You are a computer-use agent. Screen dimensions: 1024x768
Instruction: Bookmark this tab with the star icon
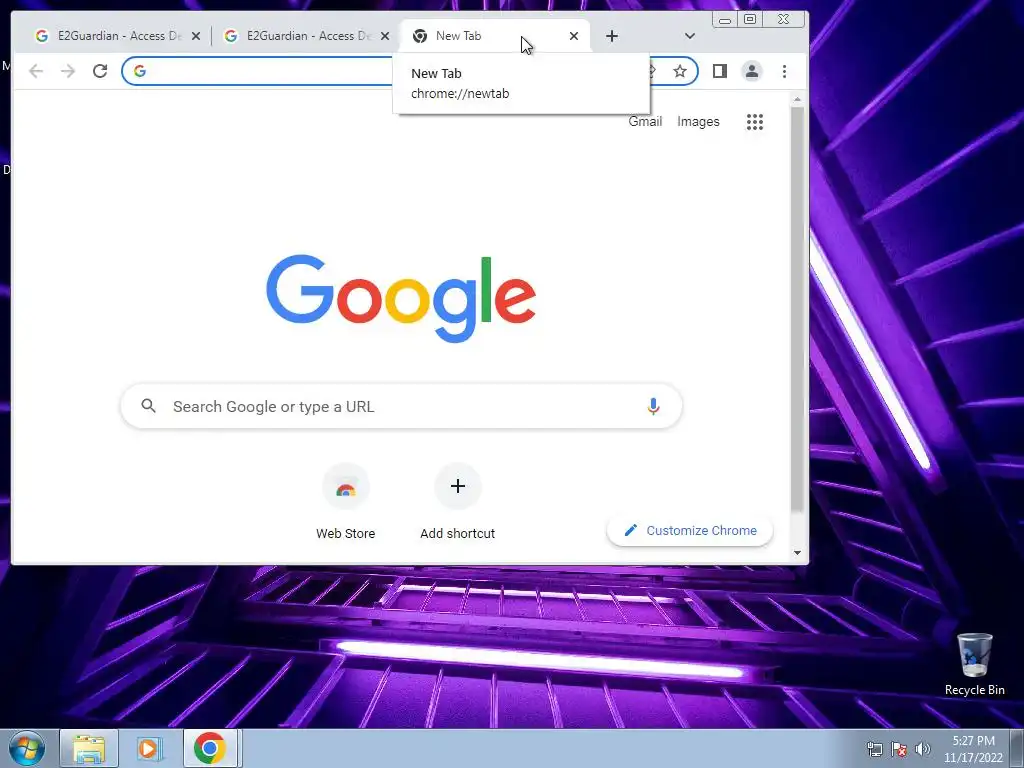click(x=680, y=71)
